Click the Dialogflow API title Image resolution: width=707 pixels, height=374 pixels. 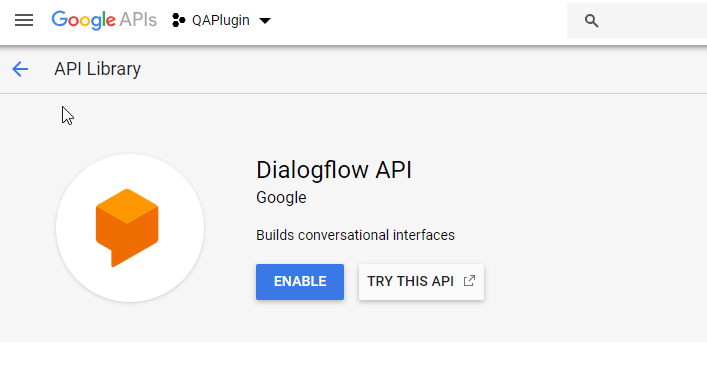334,170
